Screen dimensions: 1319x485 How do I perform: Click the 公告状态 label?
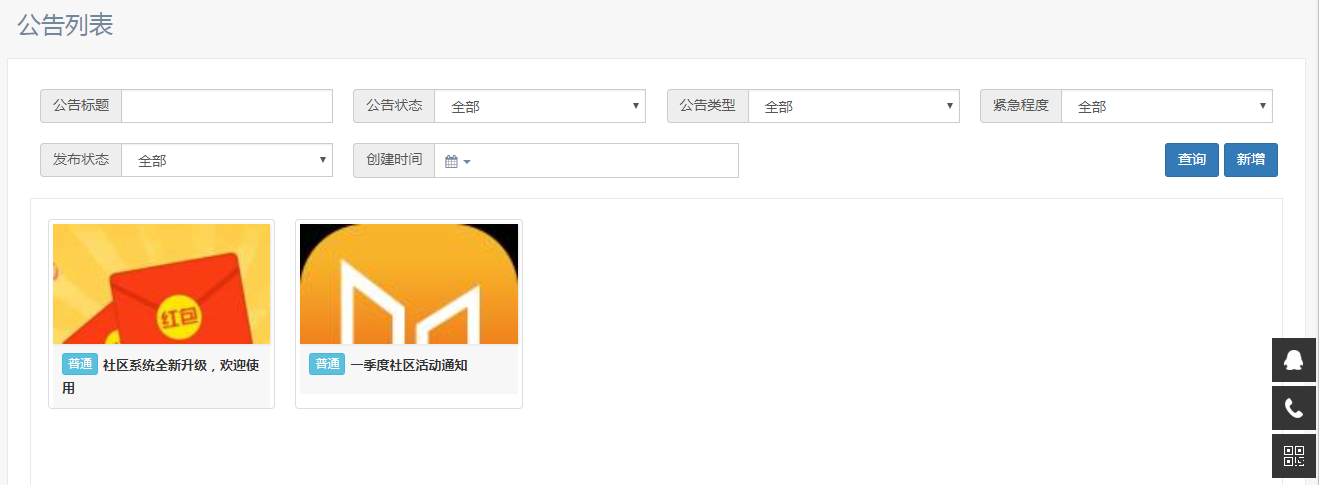tap(394, 105)
